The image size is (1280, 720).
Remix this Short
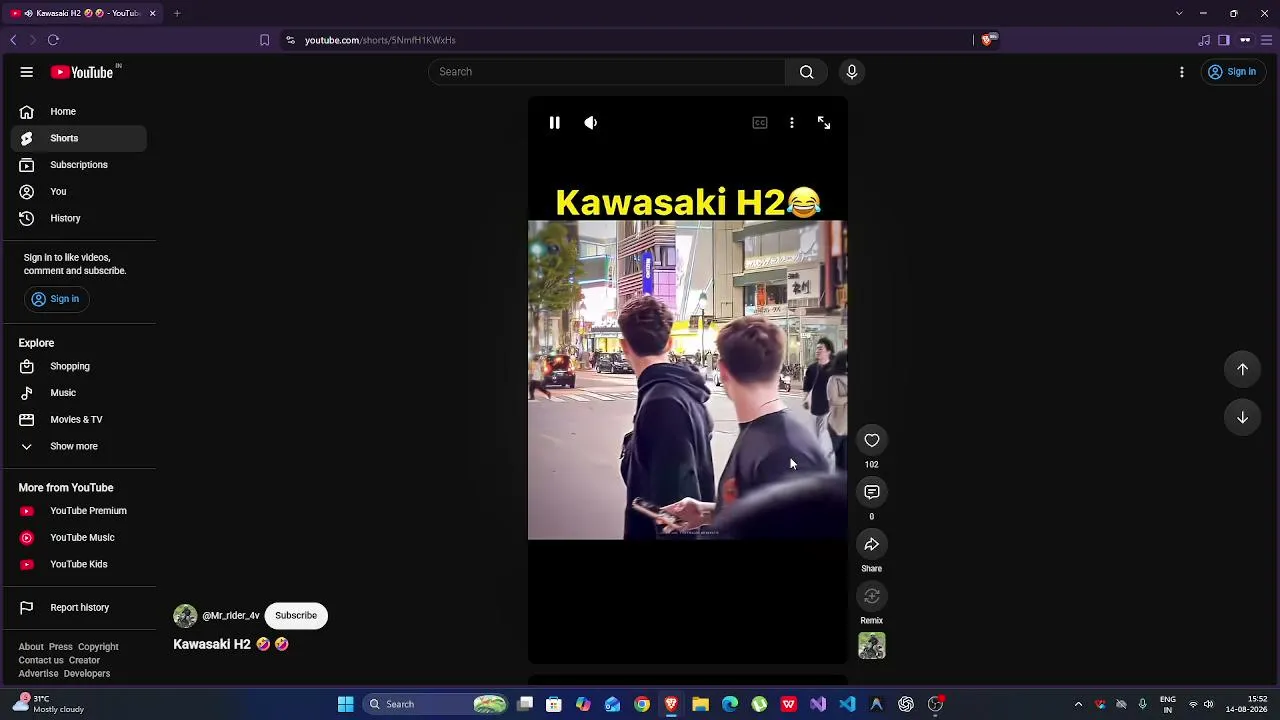[872, 597]
